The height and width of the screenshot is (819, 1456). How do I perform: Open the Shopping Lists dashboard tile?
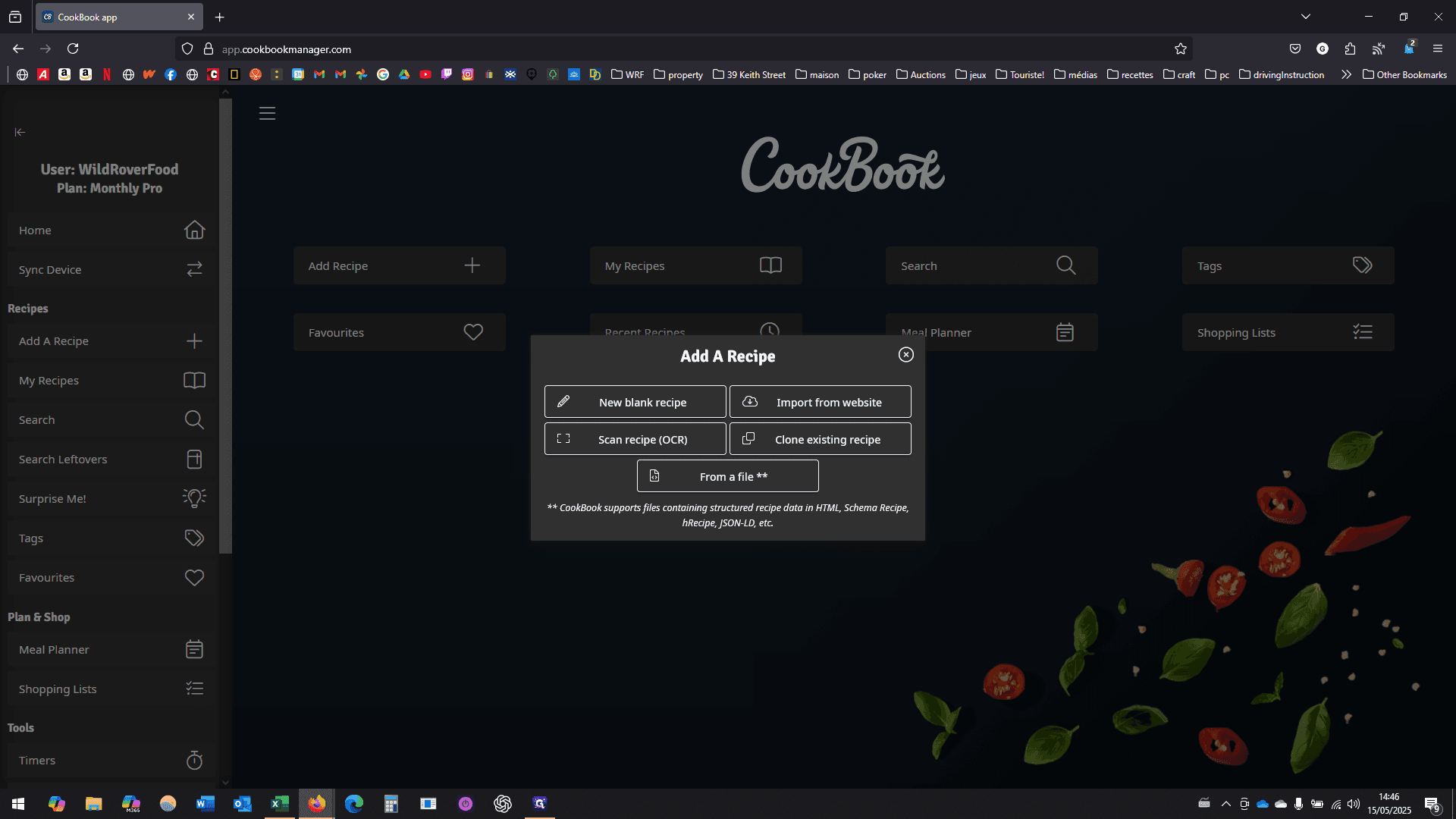pyautogui.click(x=1288, y=332)
